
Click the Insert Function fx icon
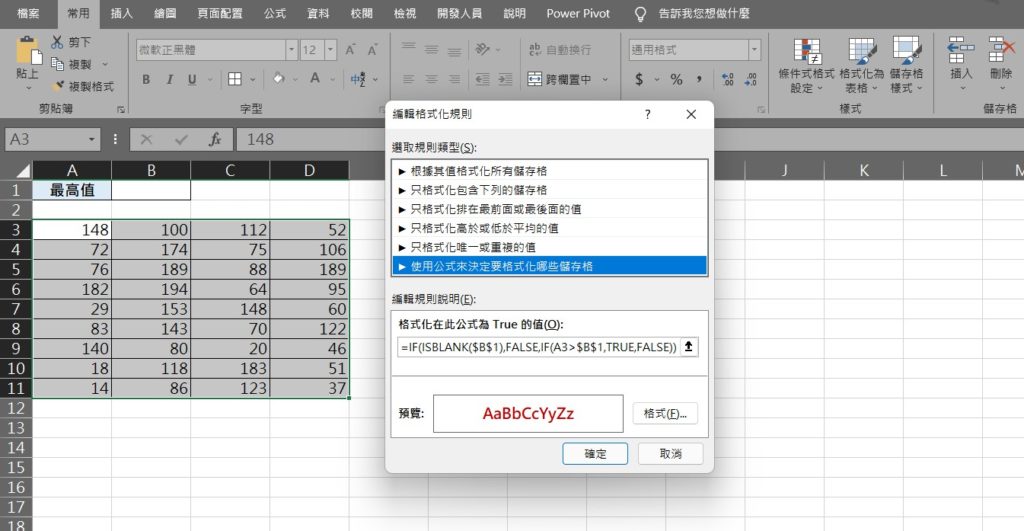[x=214, y=140]
